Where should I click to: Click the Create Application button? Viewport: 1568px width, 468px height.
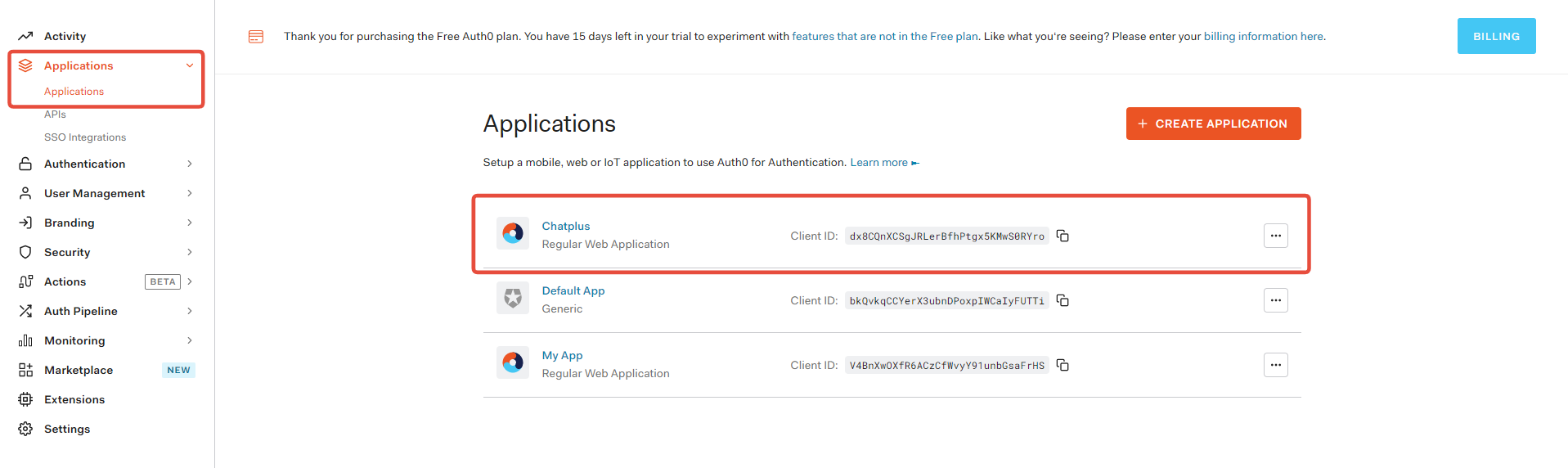pos(1213,124)
